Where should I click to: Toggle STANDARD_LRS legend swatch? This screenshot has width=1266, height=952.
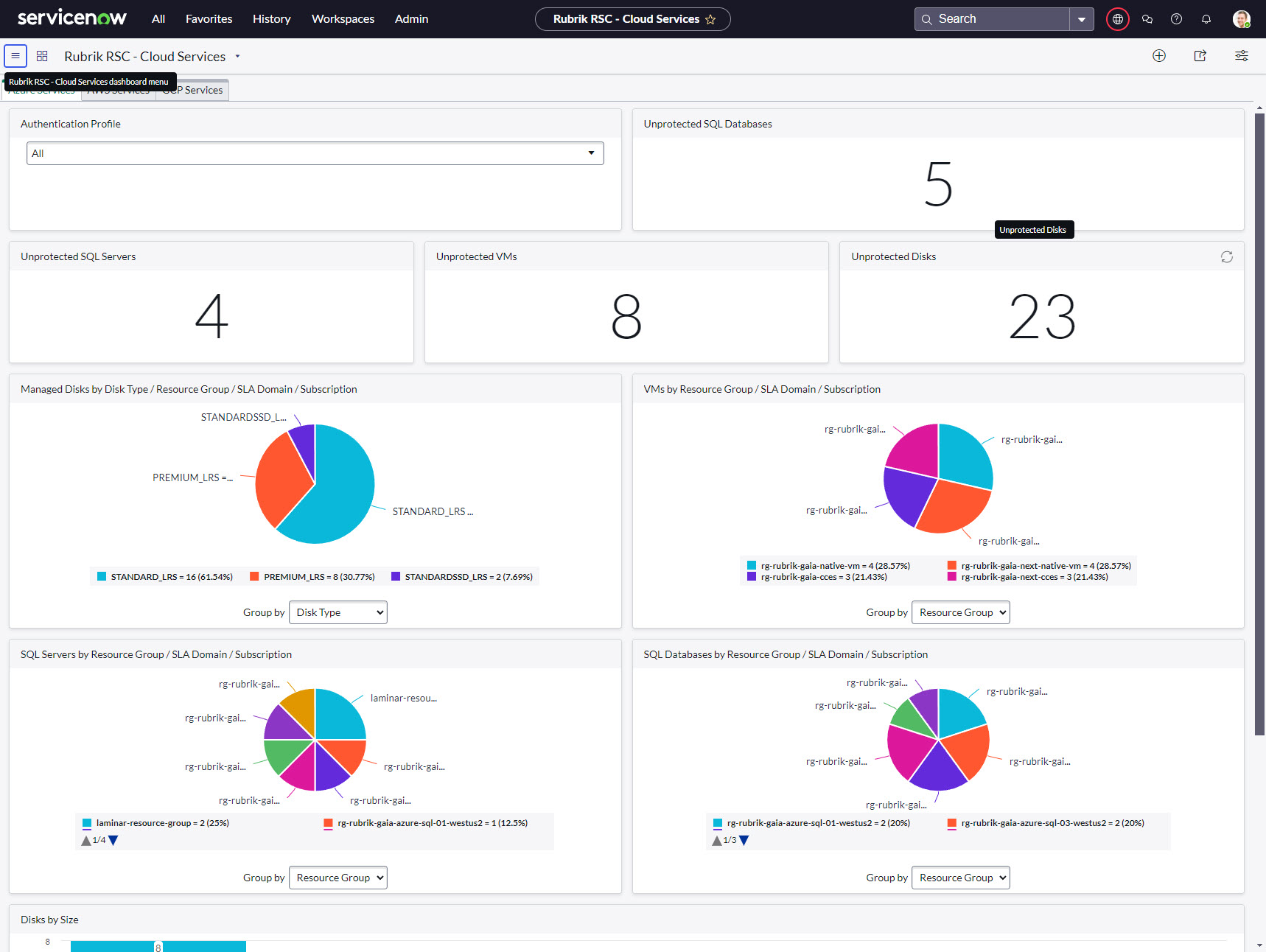tap(102, 576)
